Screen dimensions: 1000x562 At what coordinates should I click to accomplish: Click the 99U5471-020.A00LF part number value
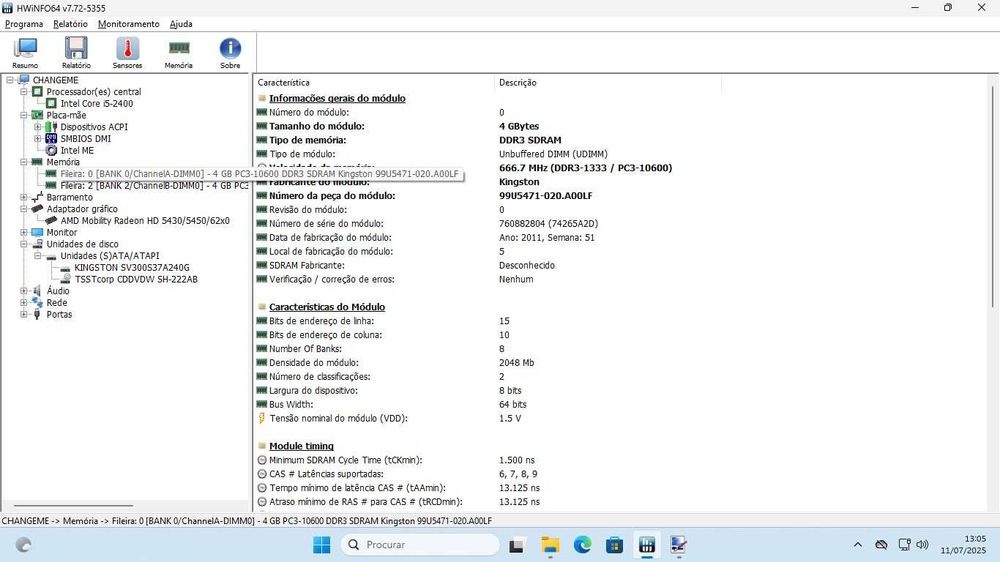coord(545,196)
